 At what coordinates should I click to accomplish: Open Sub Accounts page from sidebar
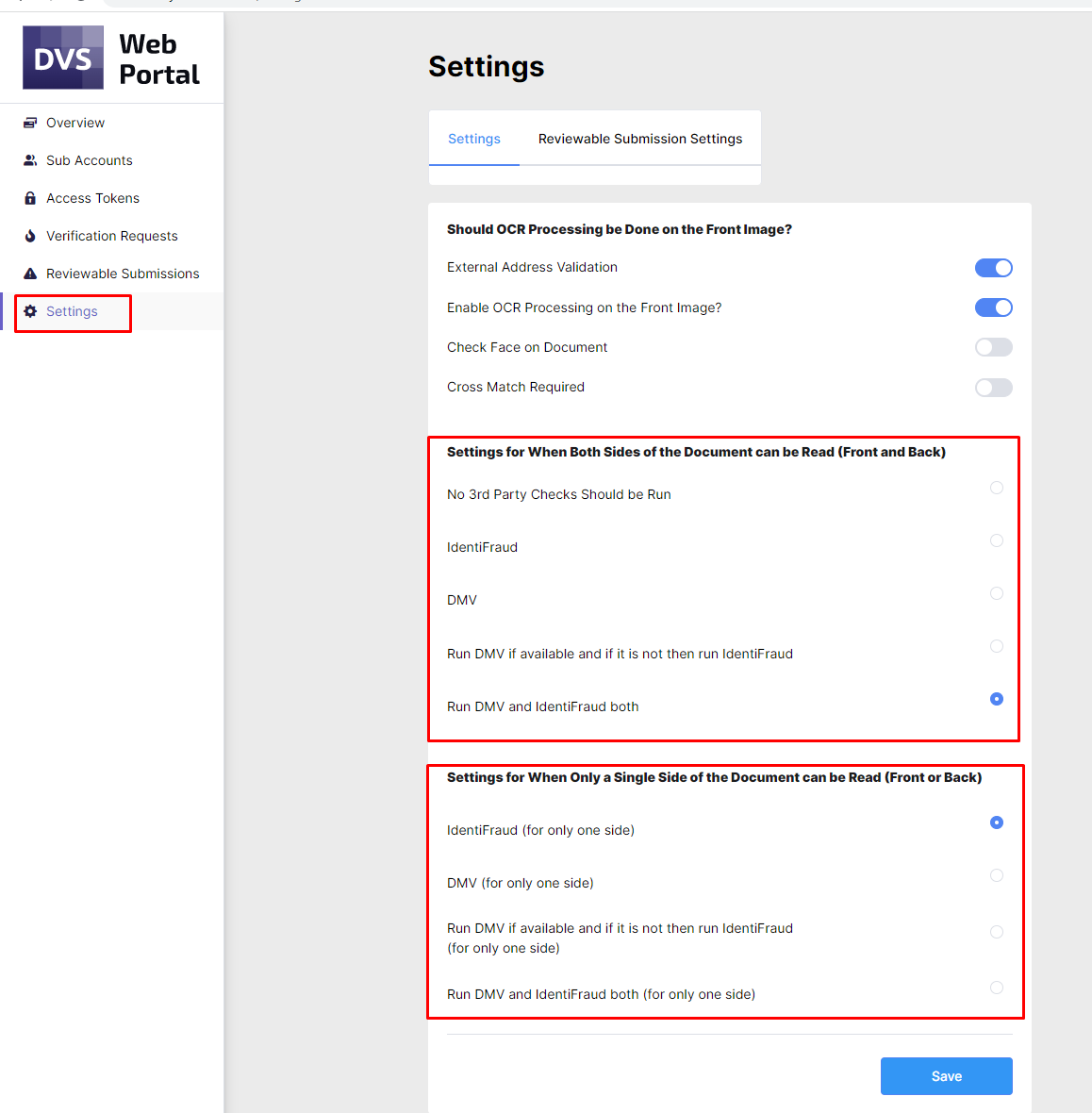click(90, 160)
